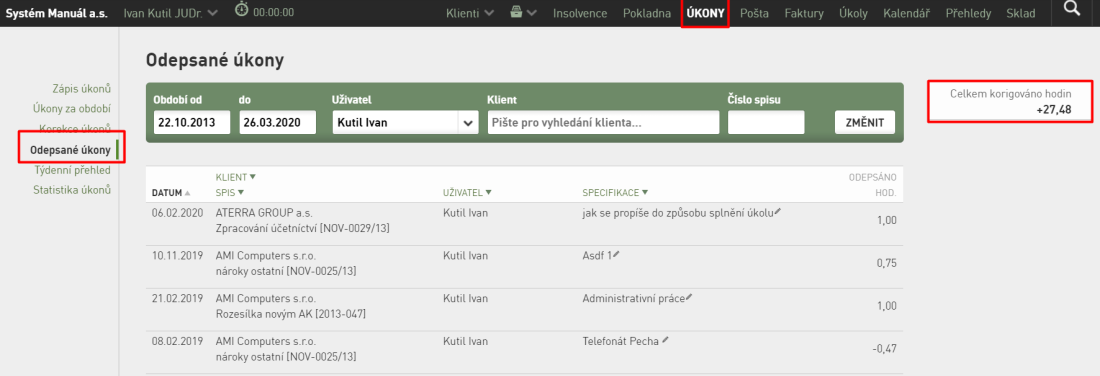
Task: Edit specification pencil for Administrativní práce
Action: tap(689, 297)
